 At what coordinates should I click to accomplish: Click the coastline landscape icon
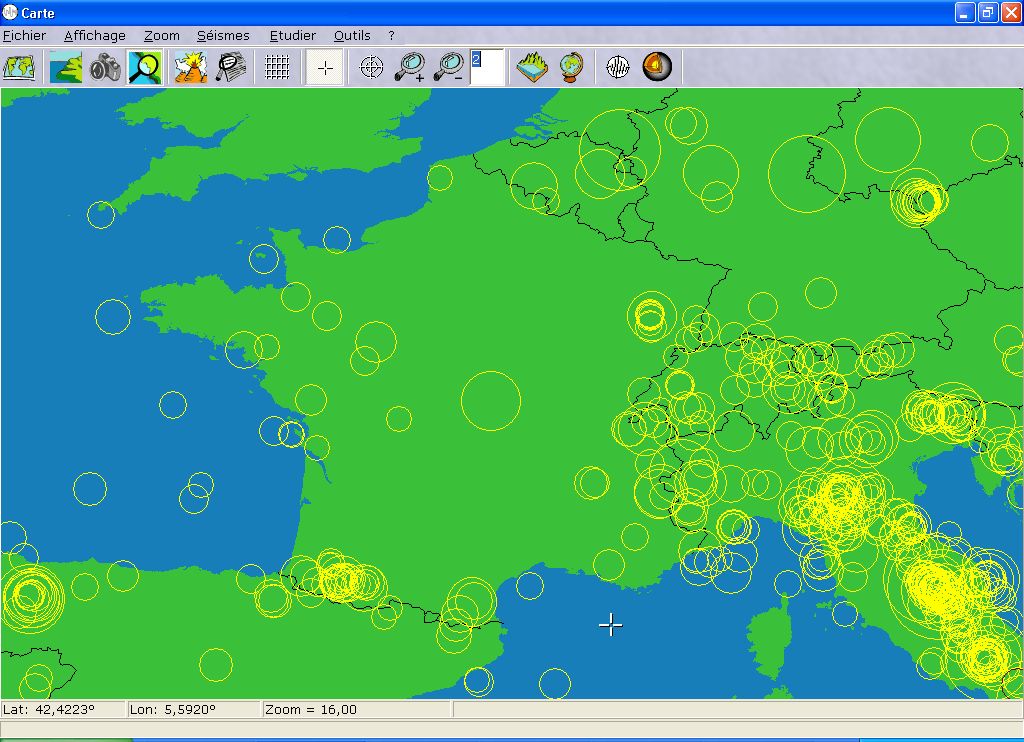pyautogui.click(x=66, y=67)
